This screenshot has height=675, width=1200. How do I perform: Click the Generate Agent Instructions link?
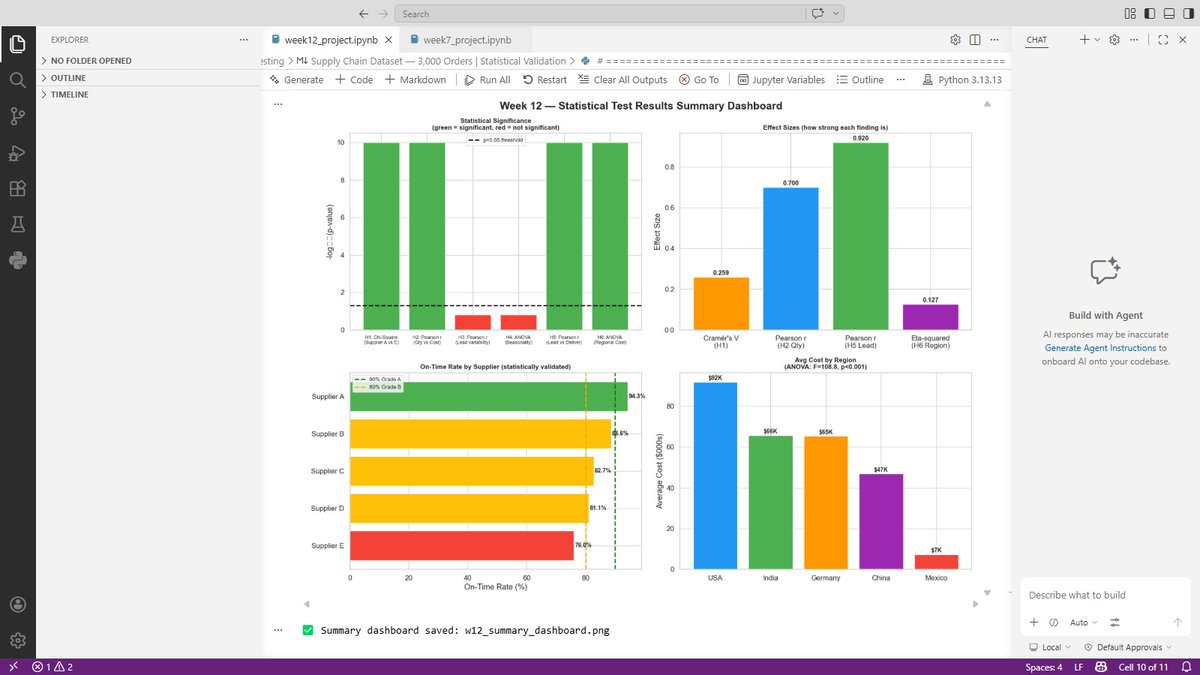pyautogui.click(x=1098, y=347)
